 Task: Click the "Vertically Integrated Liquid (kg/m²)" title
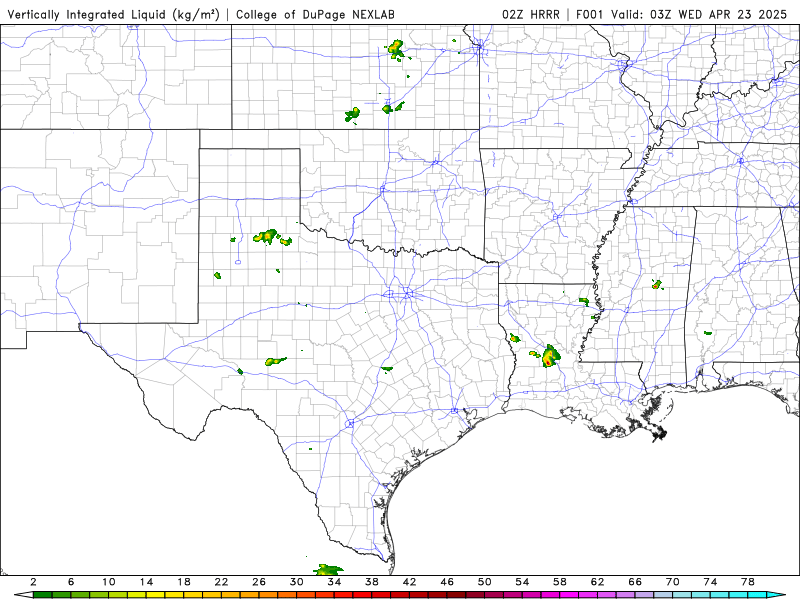point(113,14)
